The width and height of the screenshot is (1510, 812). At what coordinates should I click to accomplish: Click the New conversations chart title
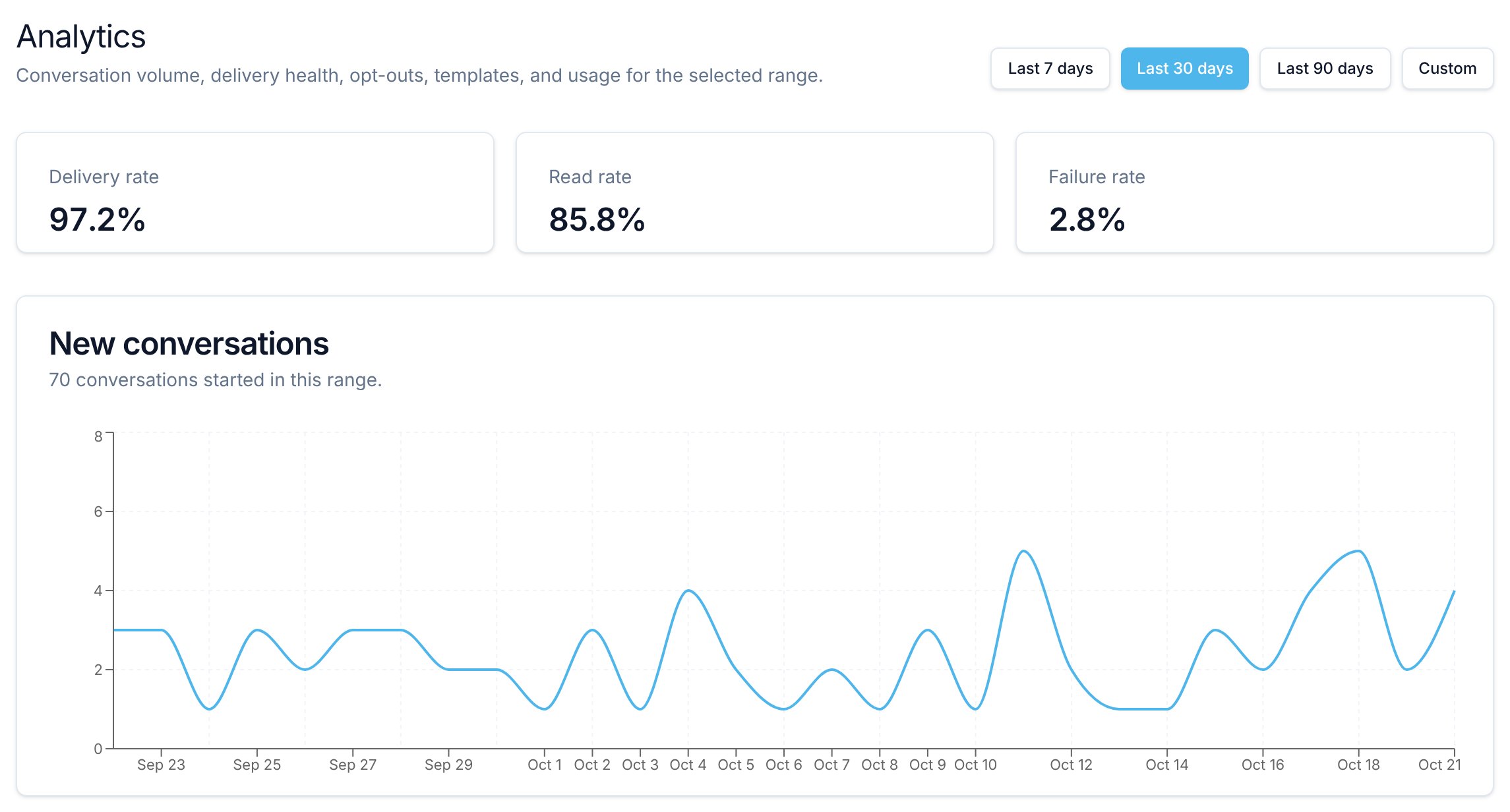(189, 343)
